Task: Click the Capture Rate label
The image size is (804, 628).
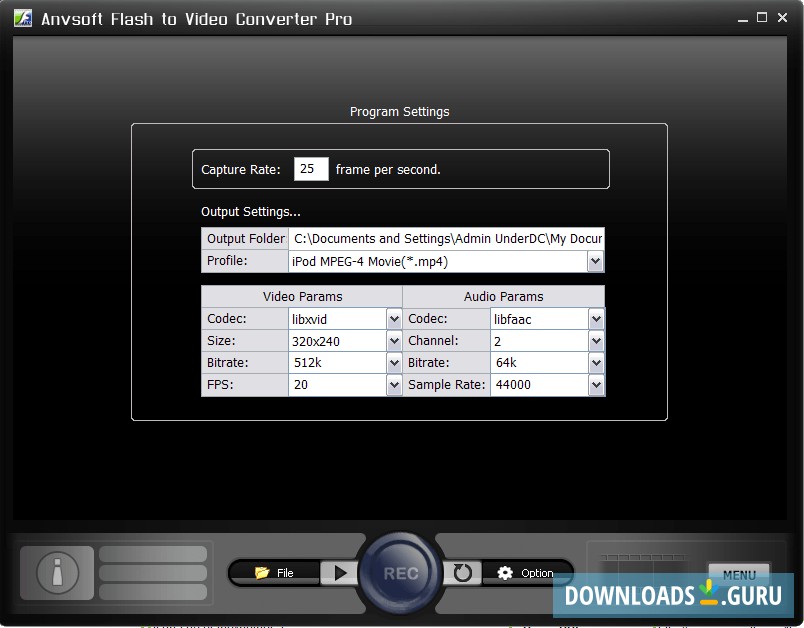Action: [240, 170]
